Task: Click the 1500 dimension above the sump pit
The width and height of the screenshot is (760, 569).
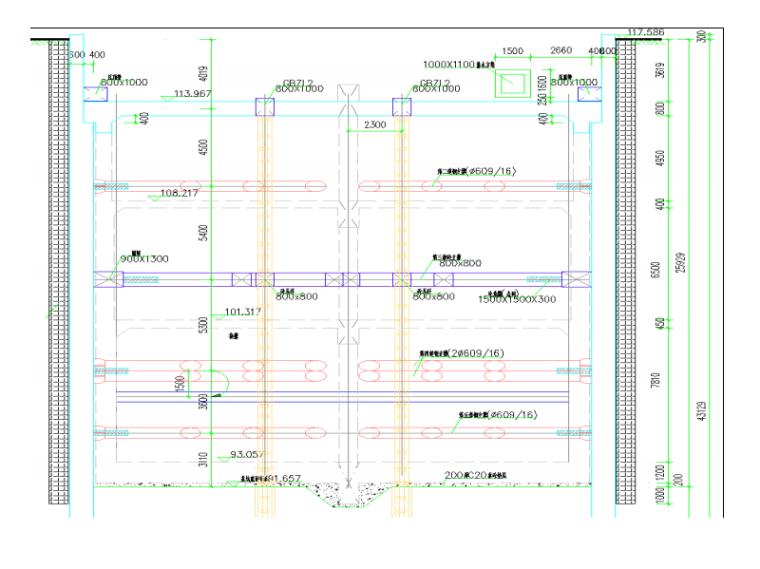Action: pos(512,50)
